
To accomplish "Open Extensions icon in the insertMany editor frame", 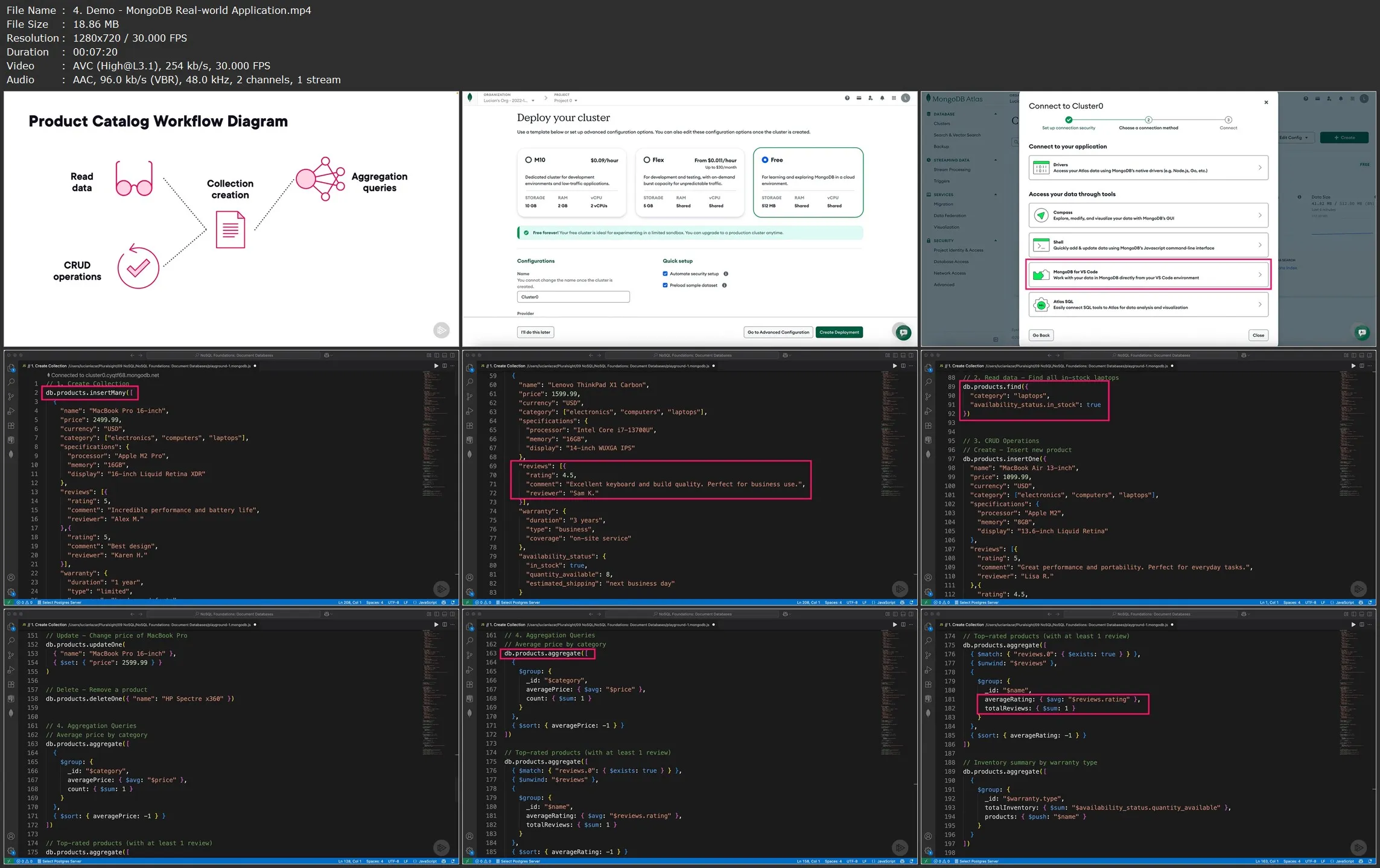I will (11, 425).
